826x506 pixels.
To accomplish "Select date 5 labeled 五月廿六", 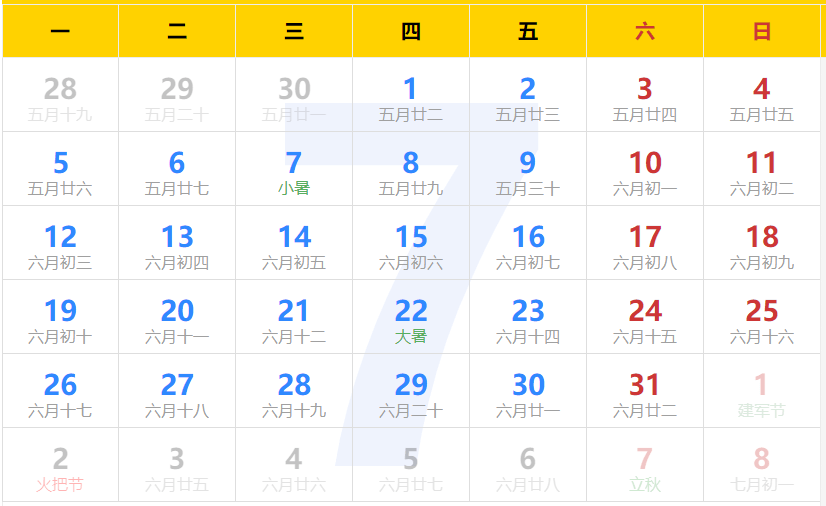I will [x=61, y=169].
